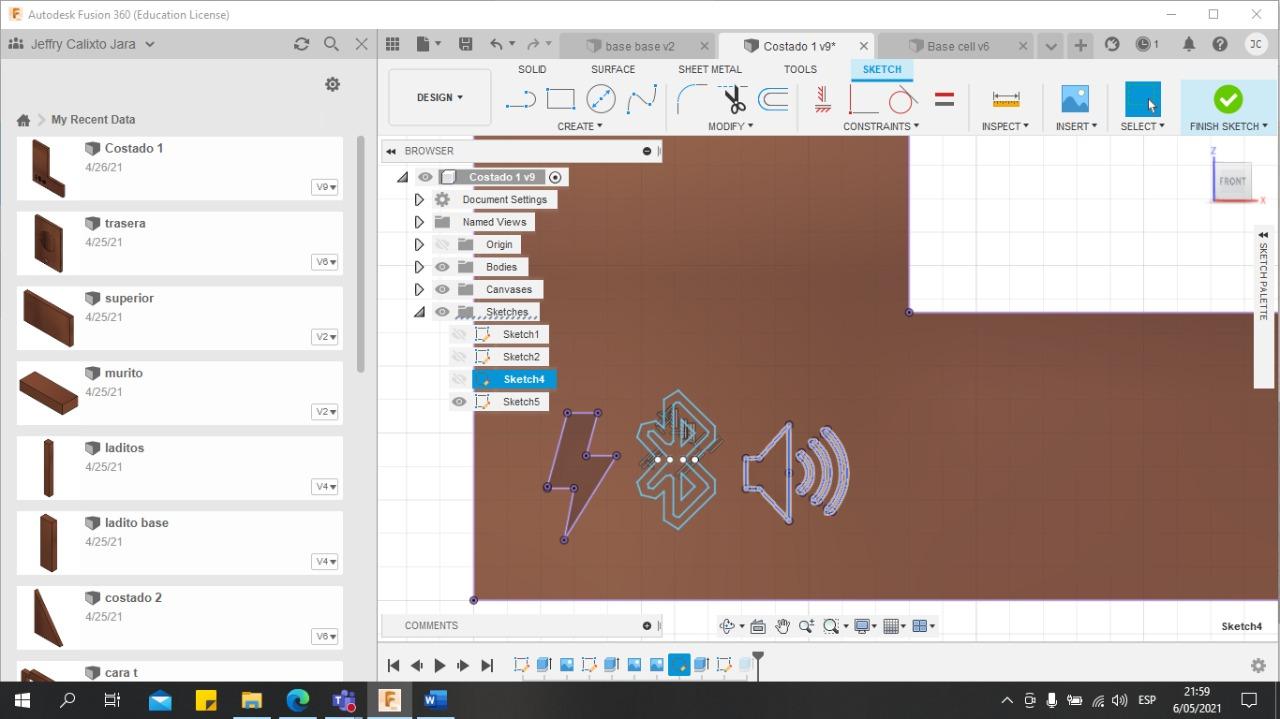Switch to the SHEET METAL tab
This screenshot has height=719, width=1280.
(x=710, y=69)
